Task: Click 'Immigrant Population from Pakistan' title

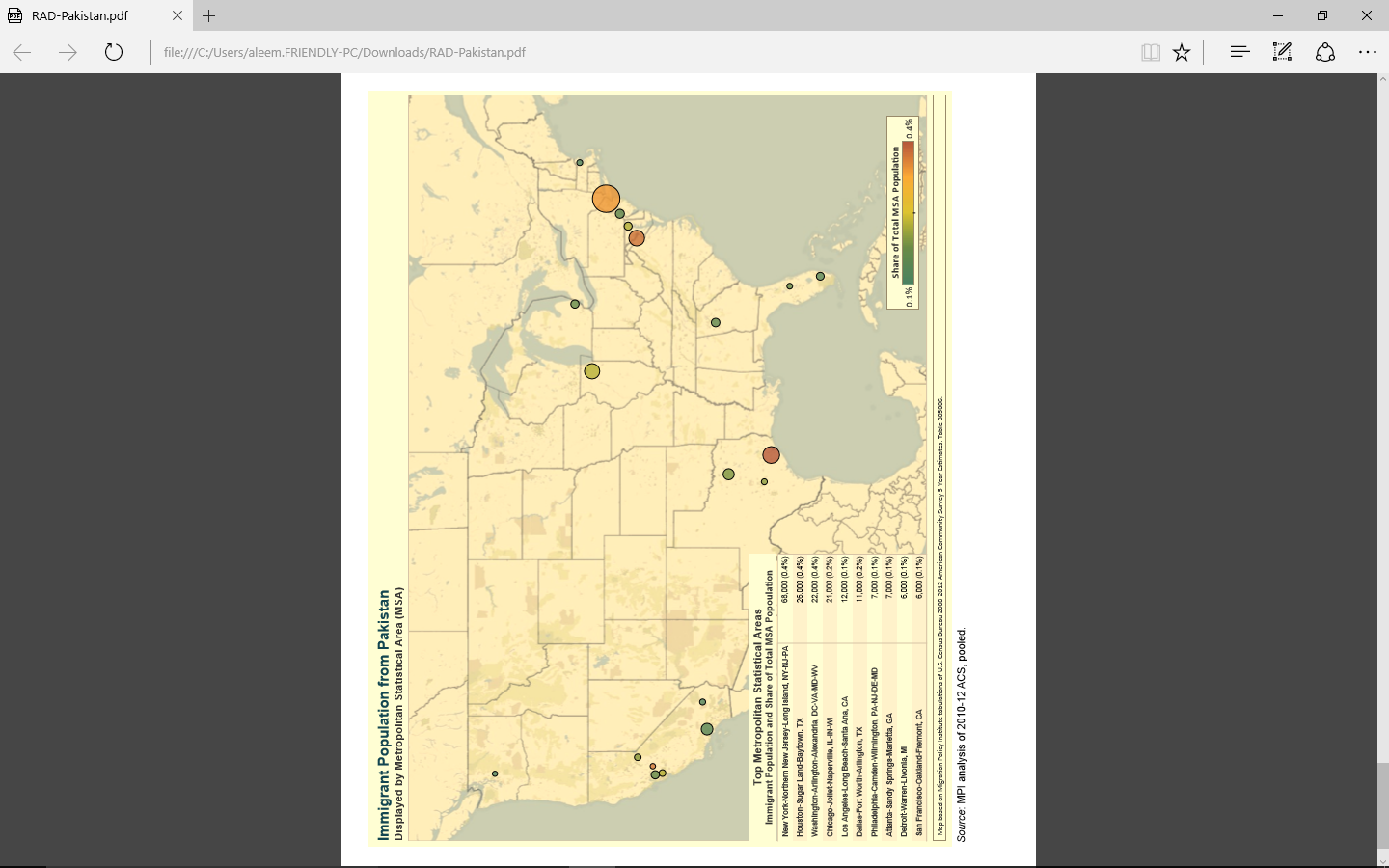Action: pos(384,715)
